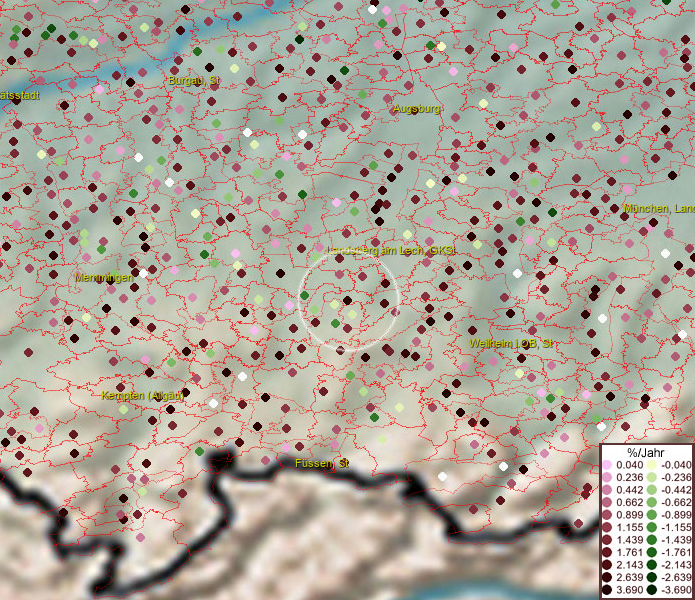Pick the 0.442 pink legend swatch

[x=607, y=490]
